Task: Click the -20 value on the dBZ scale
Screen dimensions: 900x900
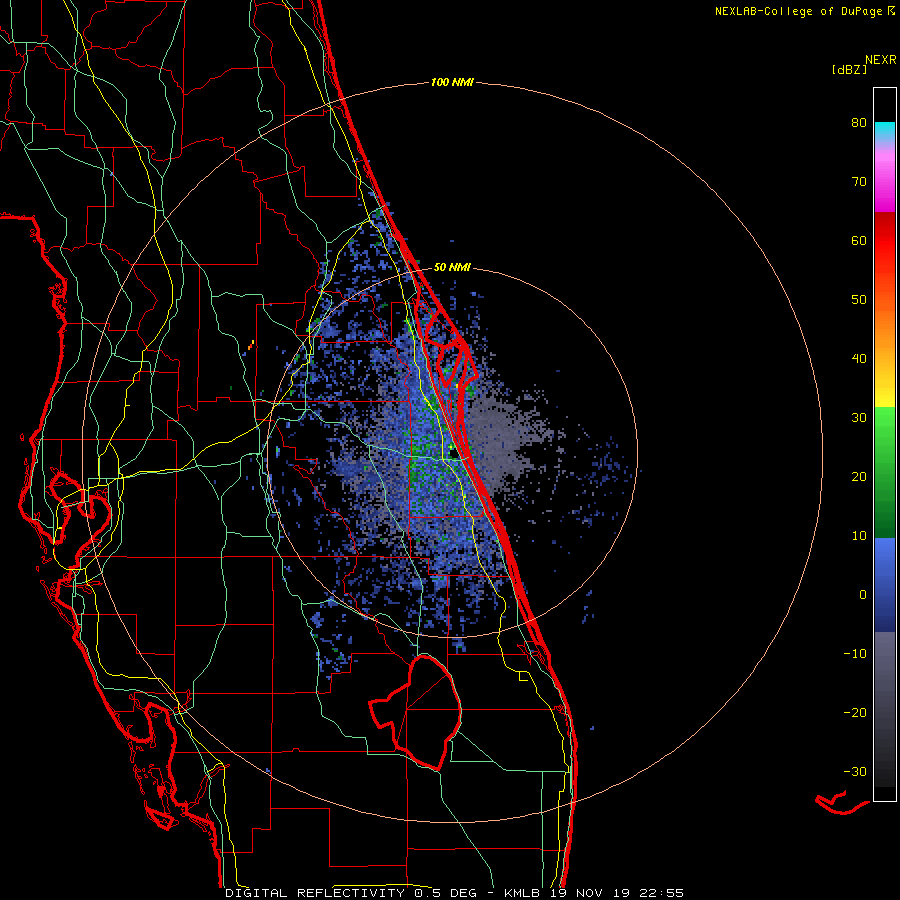Action: pos(855,712)
